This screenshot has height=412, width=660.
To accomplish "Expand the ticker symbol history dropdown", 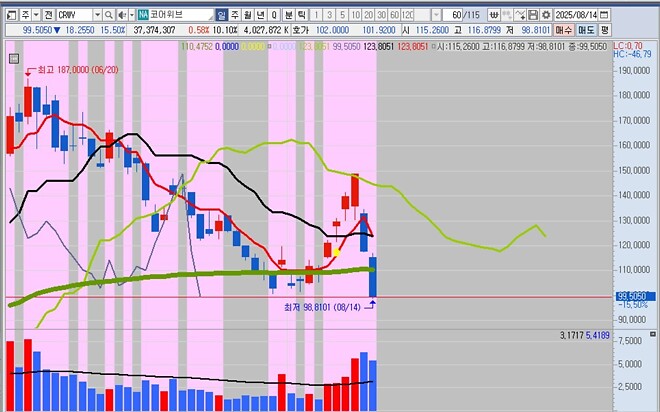I will point(97,15).
